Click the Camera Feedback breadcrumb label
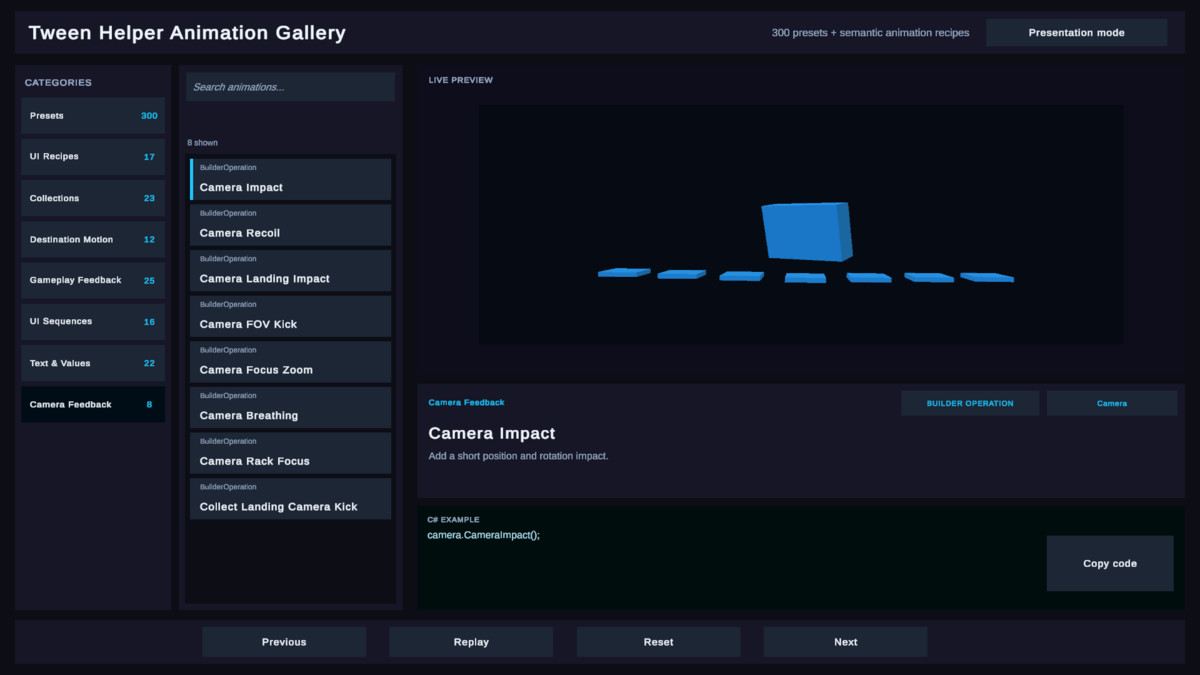1200x675 pixels. [466, 402]
